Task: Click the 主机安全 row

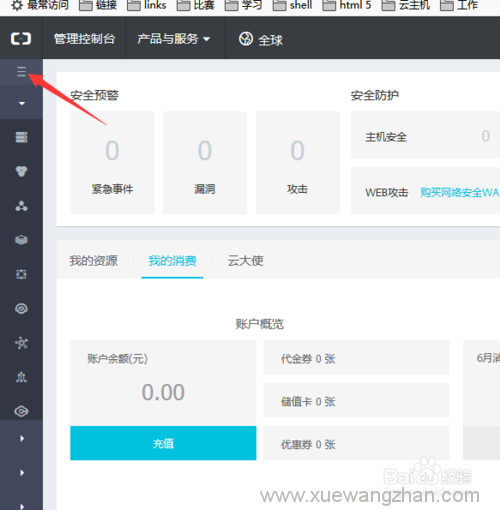Action: coord(425,135)
